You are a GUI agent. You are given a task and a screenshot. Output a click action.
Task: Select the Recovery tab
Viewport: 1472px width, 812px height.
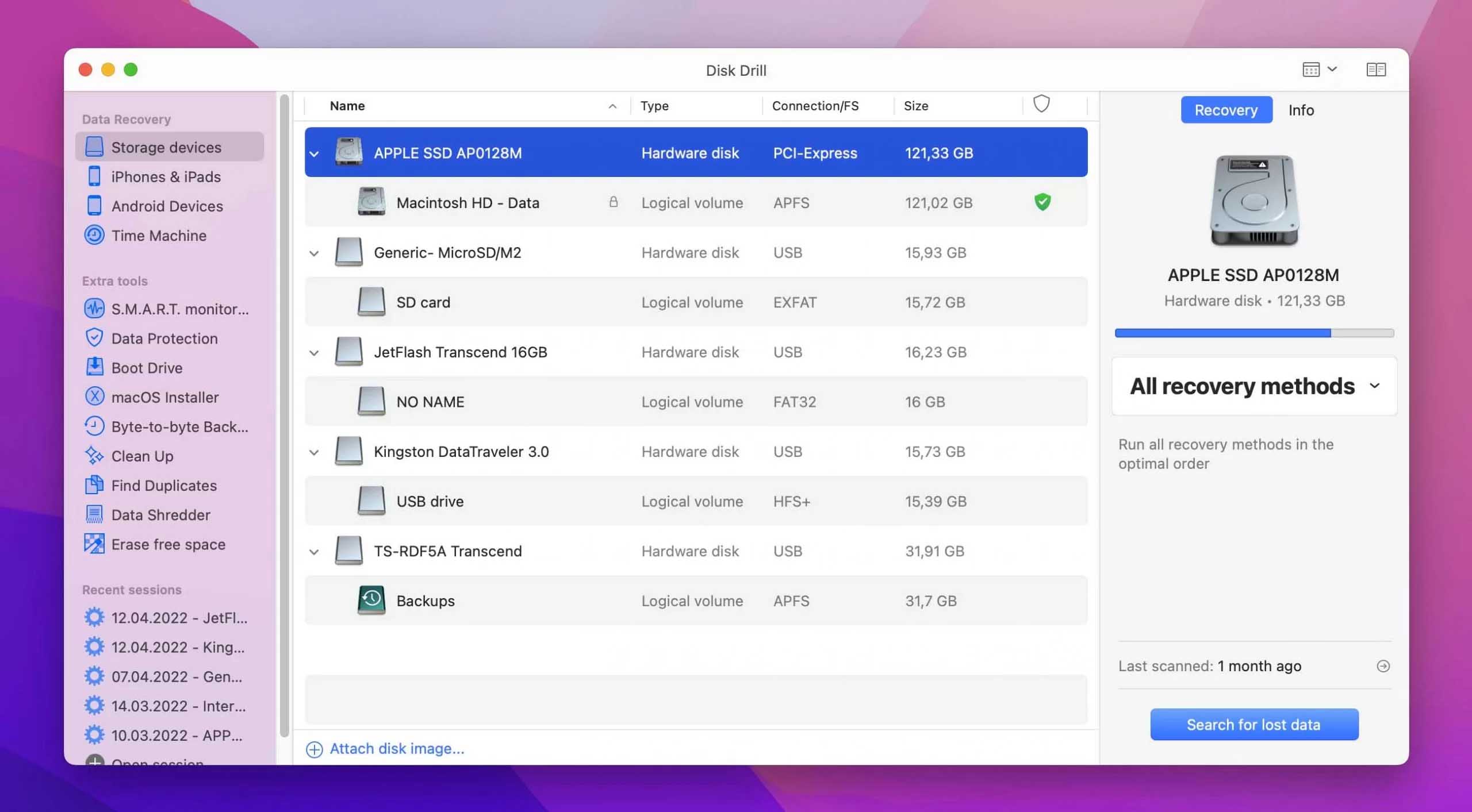click(x=1225, y=110)
